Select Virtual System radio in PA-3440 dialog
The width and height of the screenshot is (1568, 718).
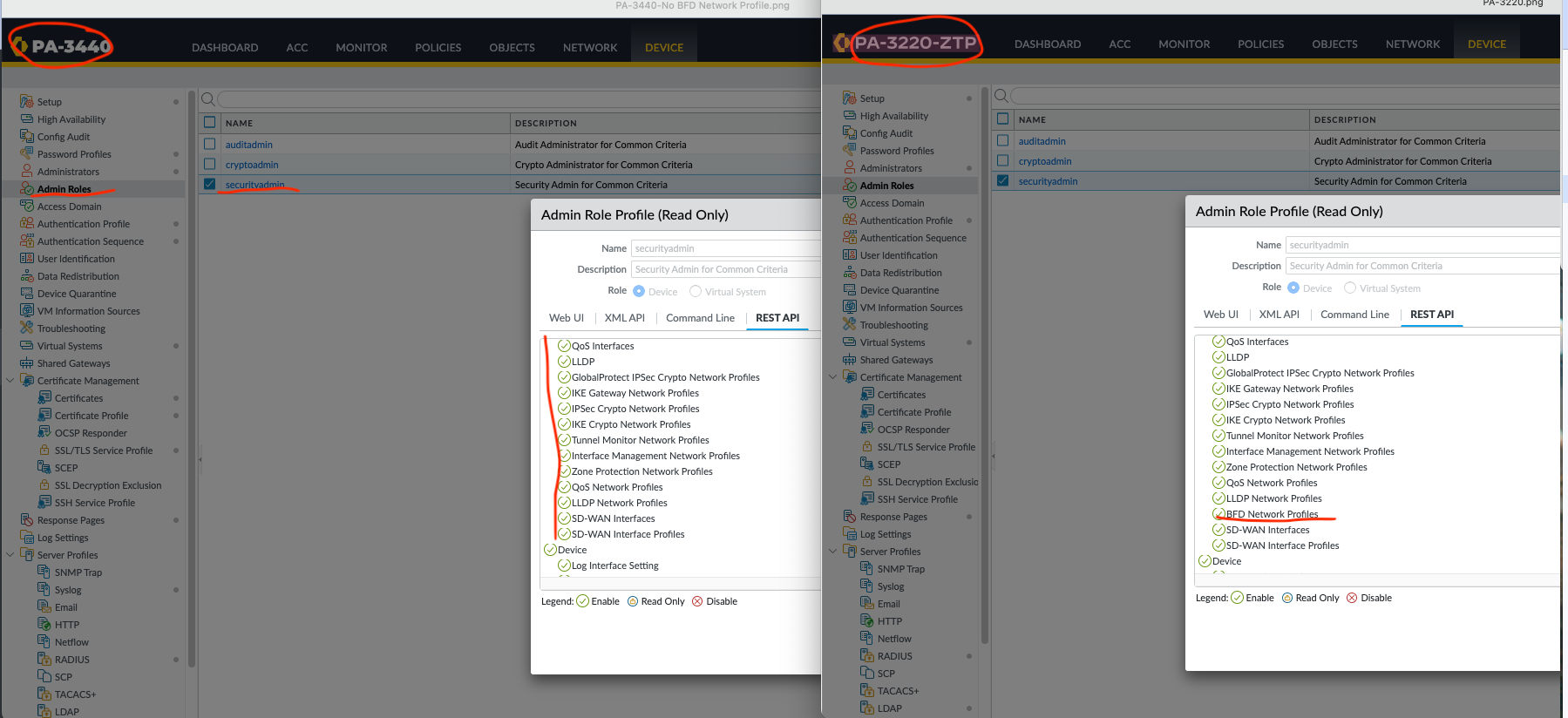pos(696,292)
